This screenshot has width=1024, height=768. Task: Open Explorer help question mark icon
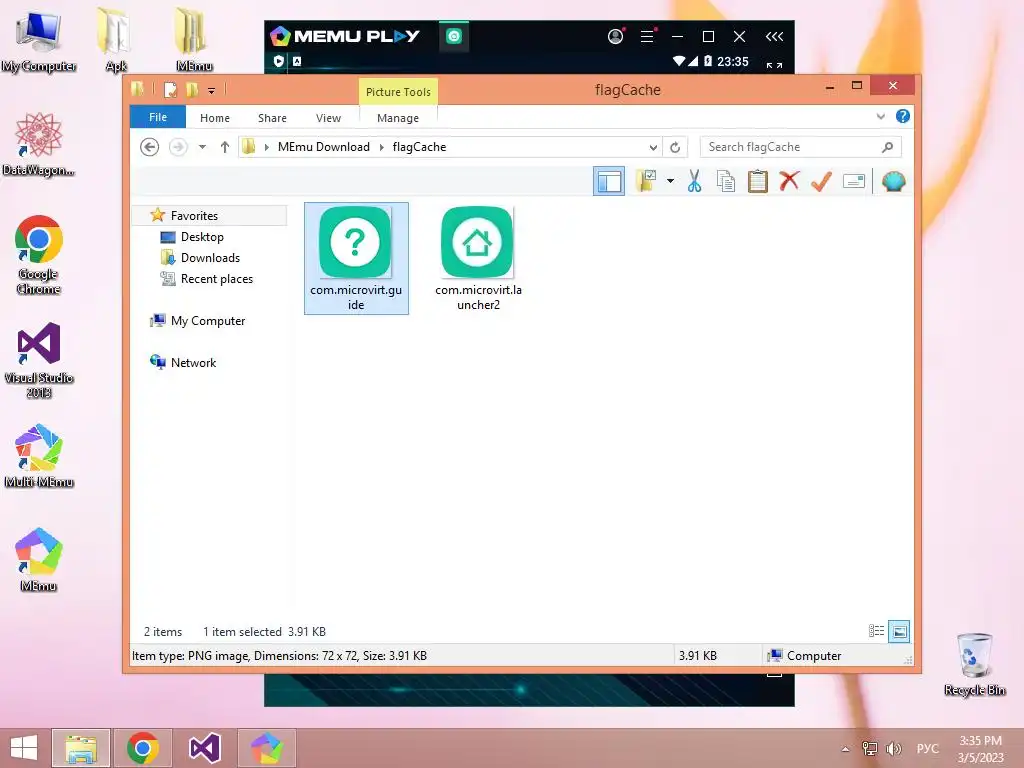(903, 116)
